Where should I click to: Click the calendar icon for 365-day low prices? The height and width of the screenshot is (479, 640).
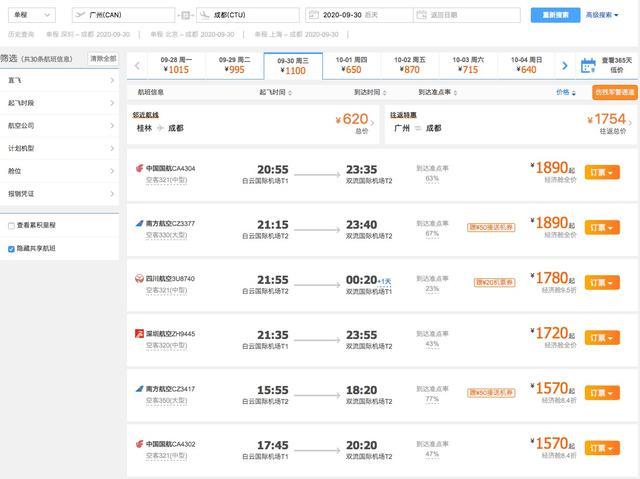pos(588,65)
